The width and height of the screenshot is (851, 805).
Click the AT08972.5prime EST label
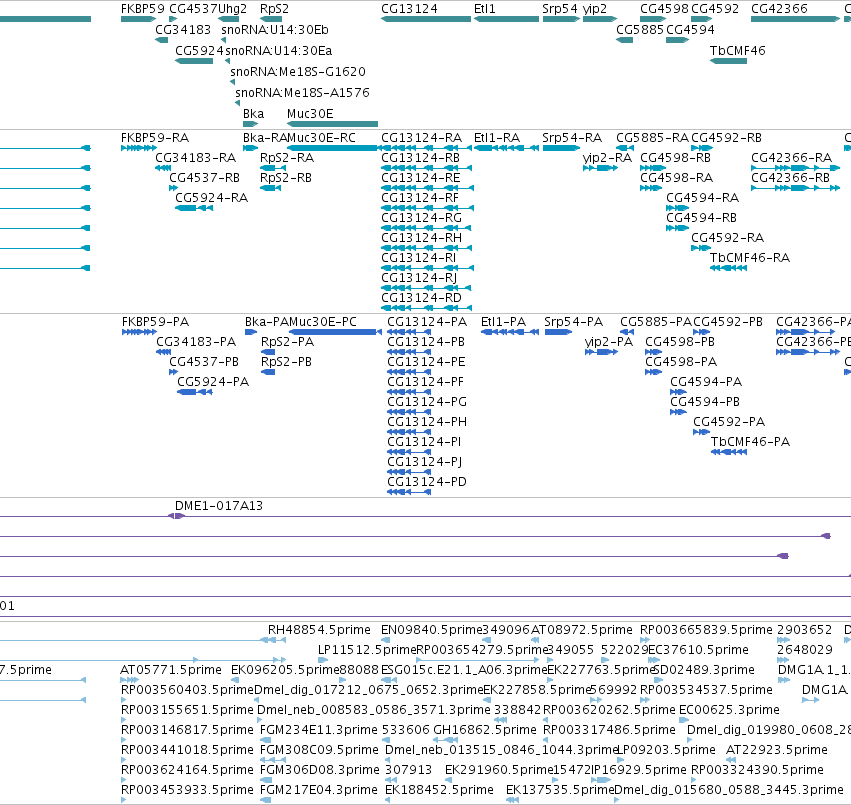tap(582, 630)
